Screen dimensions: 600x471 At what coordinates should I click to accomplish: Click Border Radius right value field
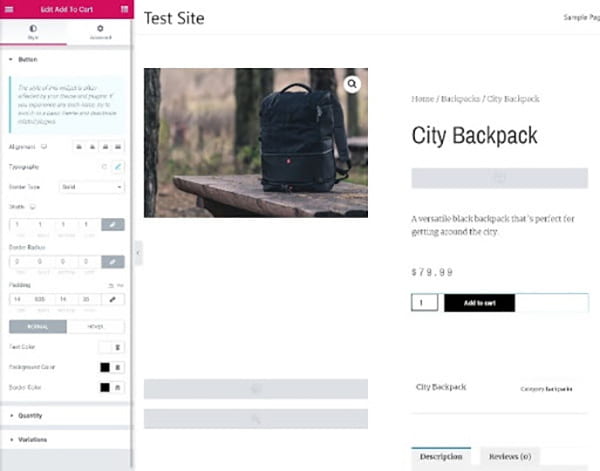click(44, 261)
